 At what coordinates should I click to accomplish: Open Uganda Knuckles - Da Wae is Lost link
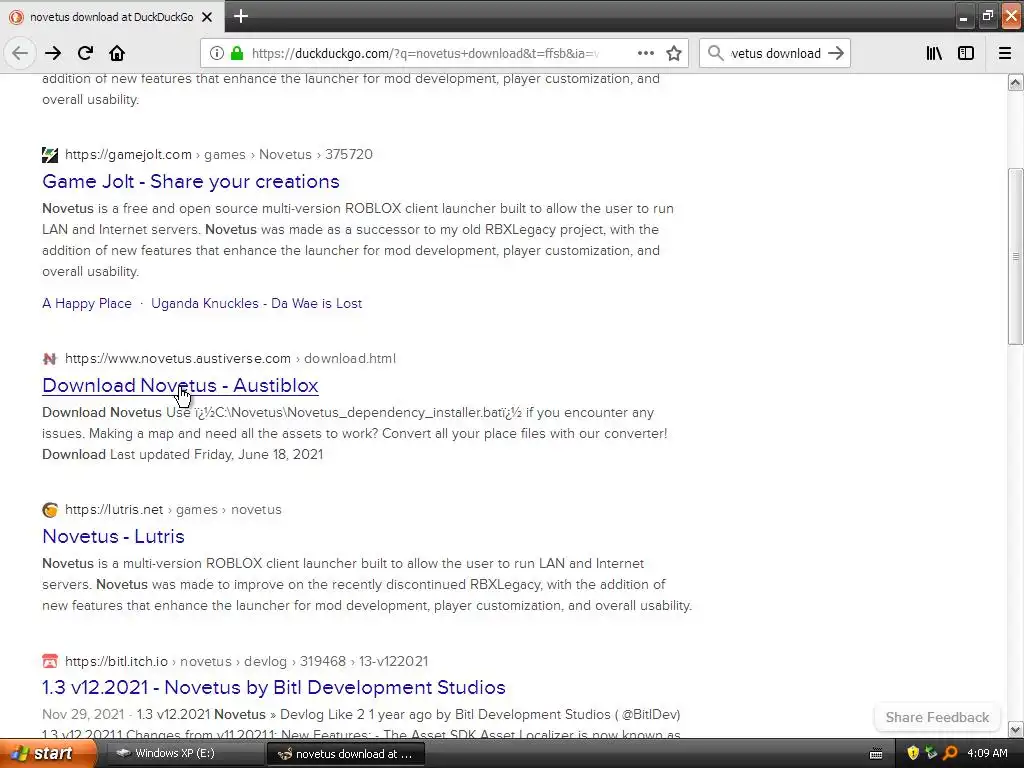pyautogui.click(x=257, y=304)
